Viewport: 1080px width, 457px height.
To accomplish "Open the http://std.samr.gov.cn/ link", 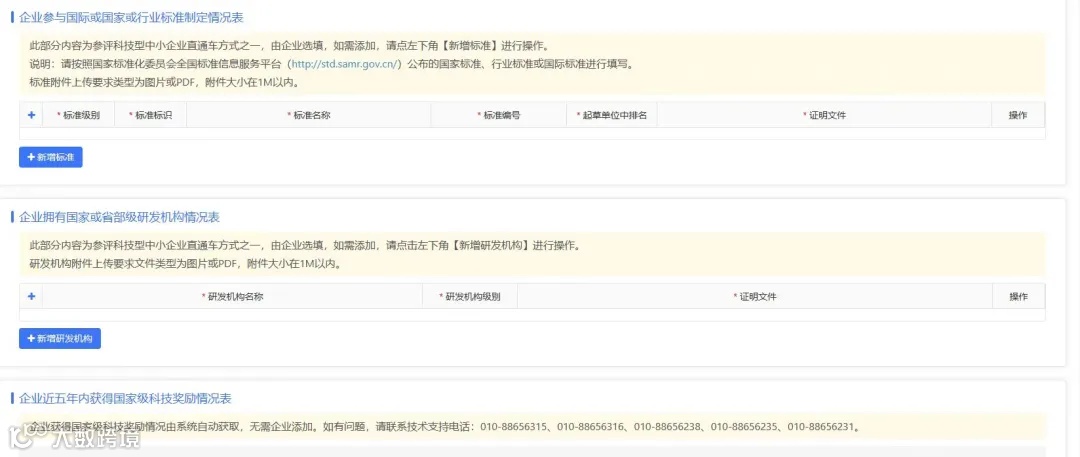I will (344, 64).
